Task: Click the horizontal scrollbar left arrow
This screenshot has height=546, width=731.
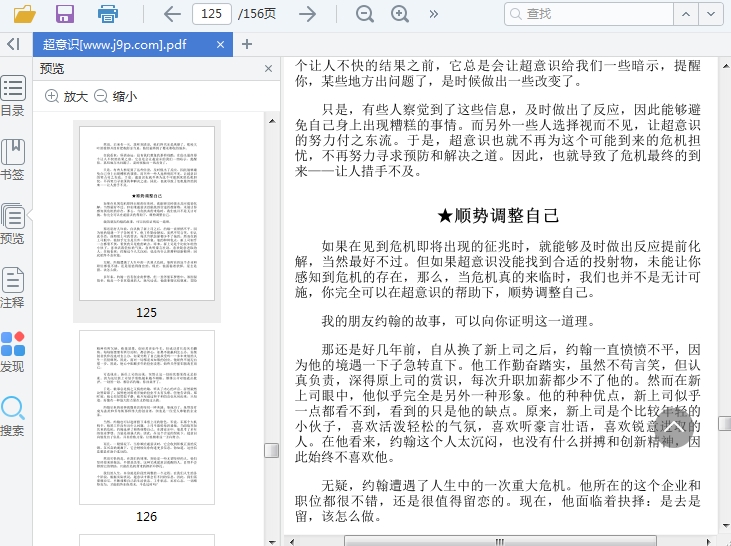Action: click(x=292, y=541)
